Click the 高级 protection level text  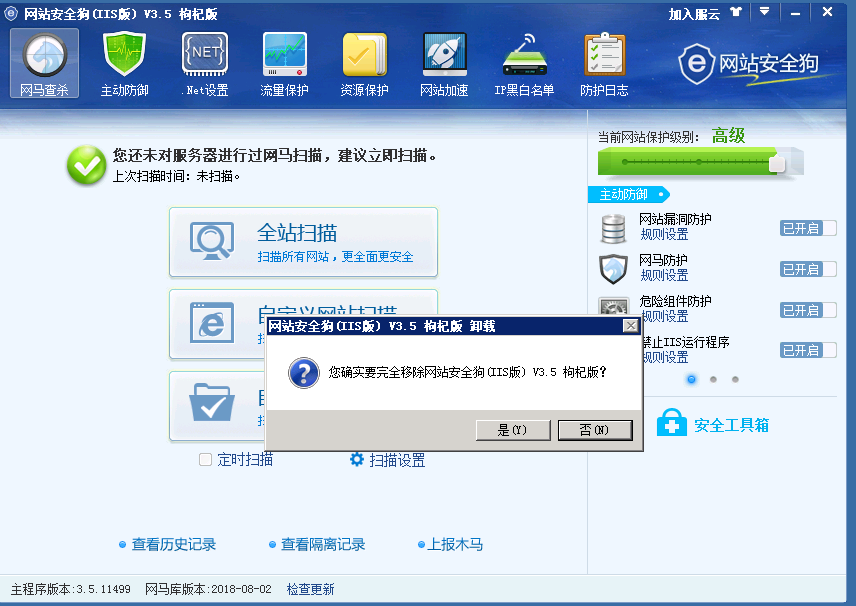[x=728, y=135]
